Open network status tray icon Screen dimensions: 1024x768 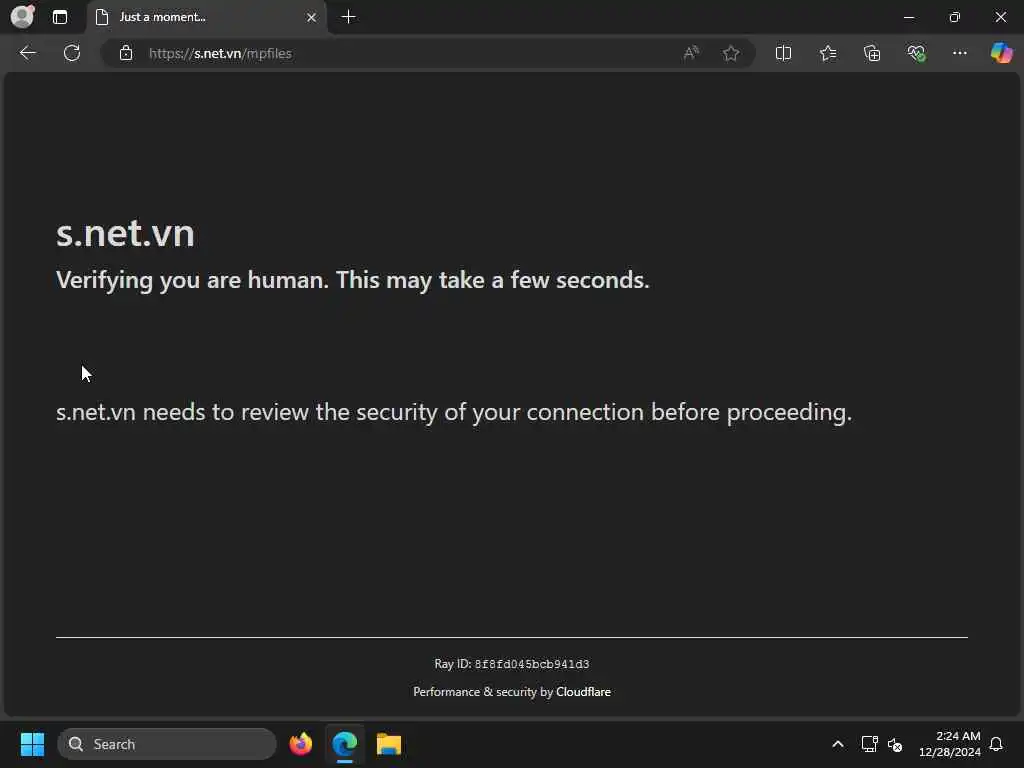[x=869, y=744]
